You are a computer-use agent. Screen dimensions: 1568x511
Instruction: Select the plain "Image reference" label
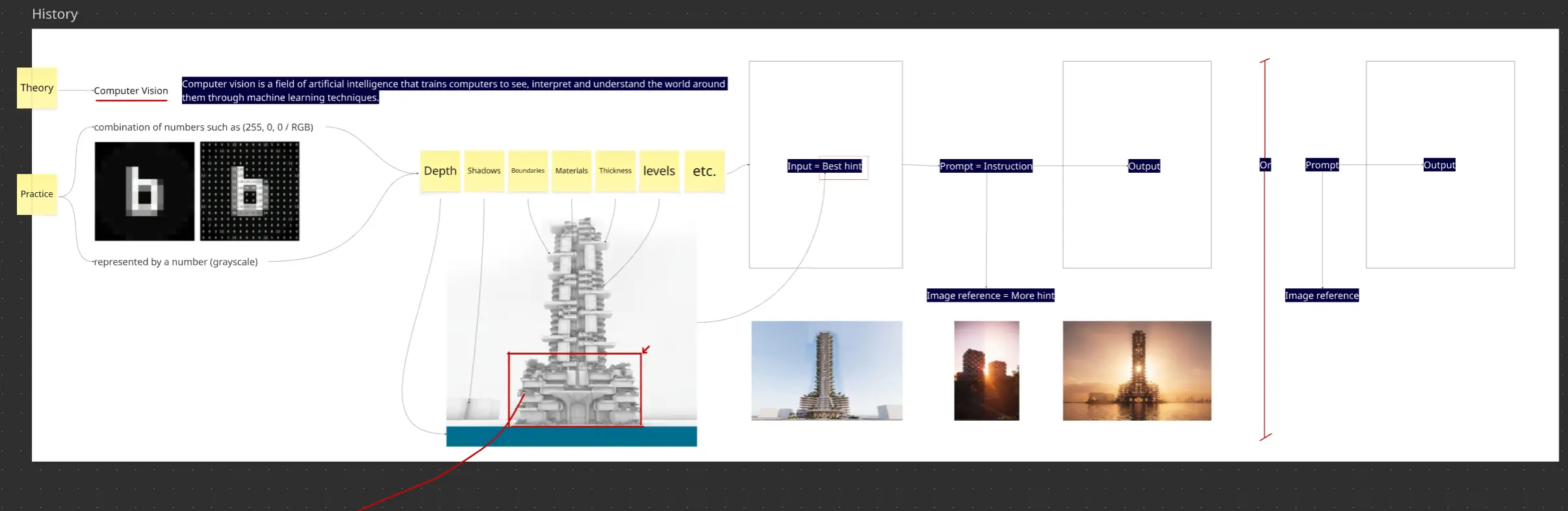coord(1322,295)
